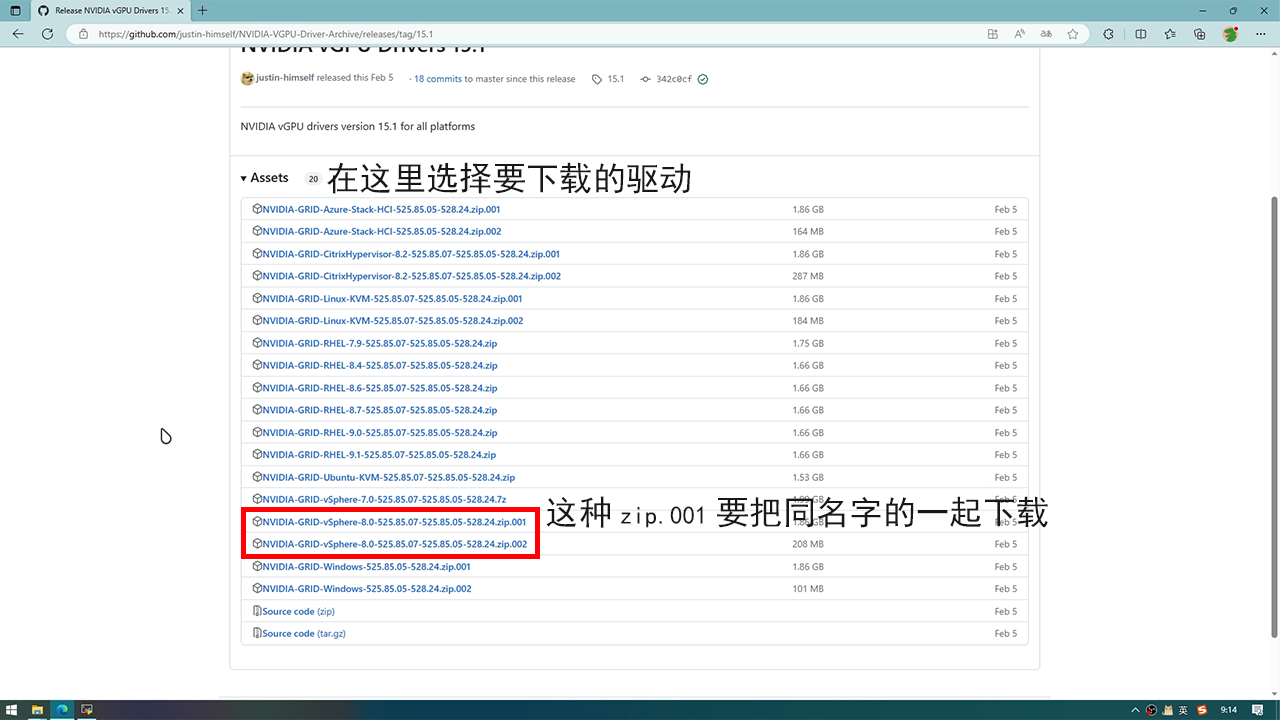1280x720 pixels.
Task: Click package icon of RHEL-8.7 zip
Action: (257, 410)
